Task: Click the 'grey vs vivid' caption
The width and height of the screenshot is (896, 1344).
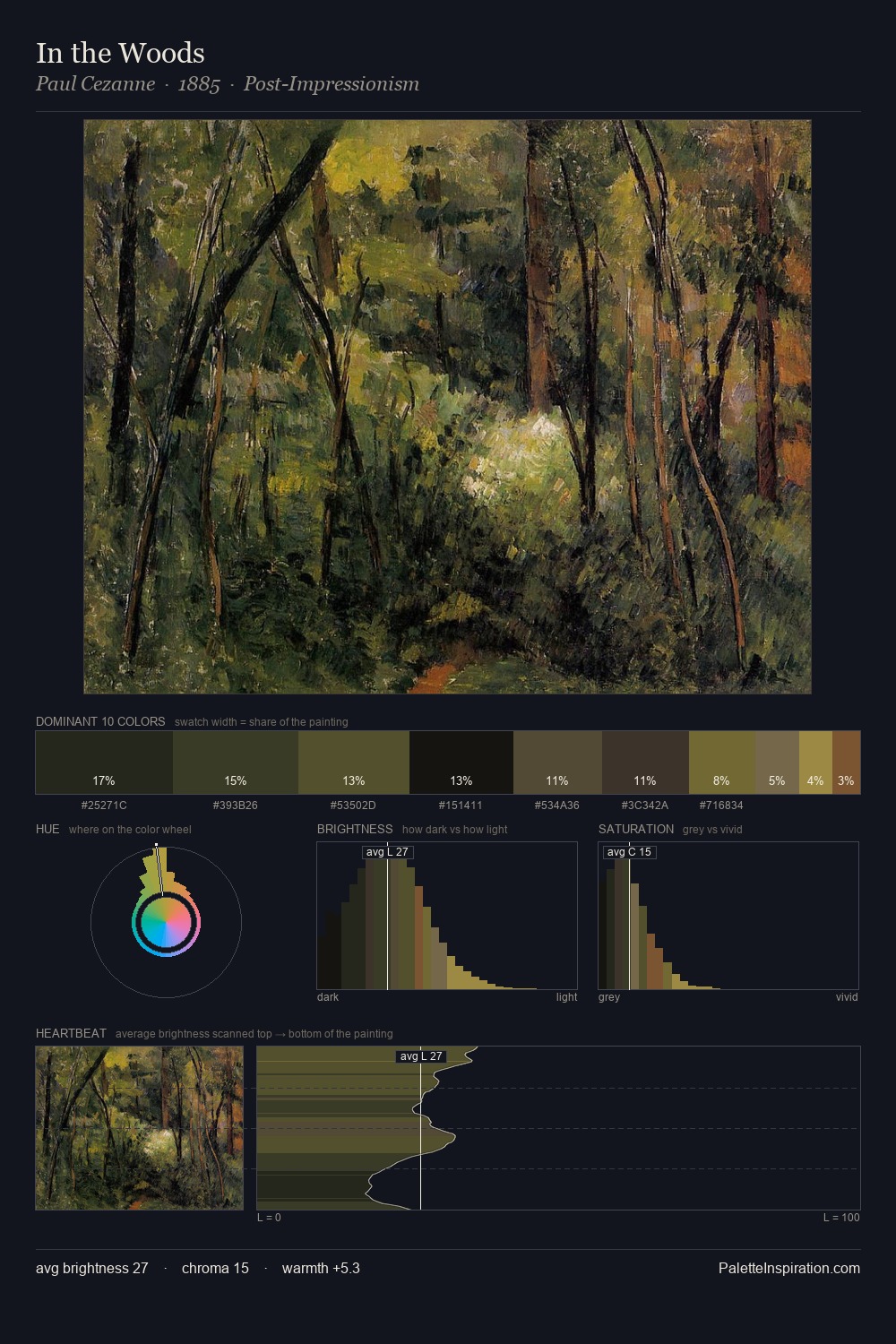Action: tap(712, 830)
